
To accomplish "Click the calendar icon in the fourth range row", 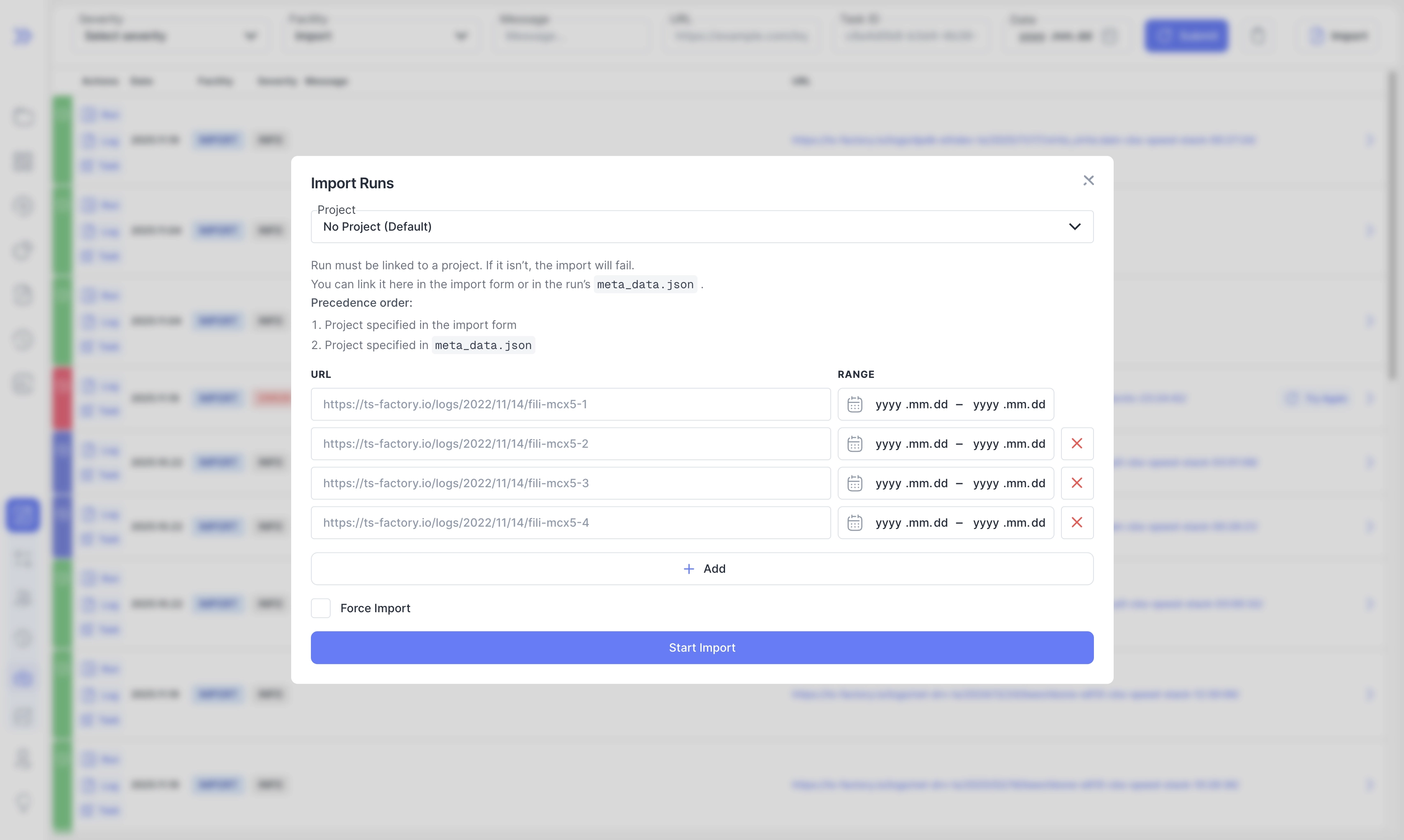I will (854, 523).
